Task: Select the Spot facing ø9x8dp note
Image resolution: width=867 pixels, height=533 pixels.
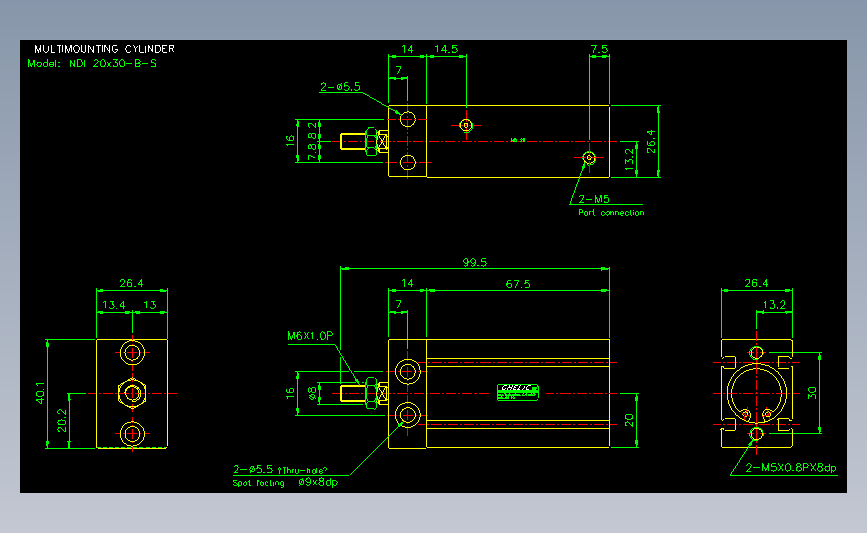Action: click(285, 483)
